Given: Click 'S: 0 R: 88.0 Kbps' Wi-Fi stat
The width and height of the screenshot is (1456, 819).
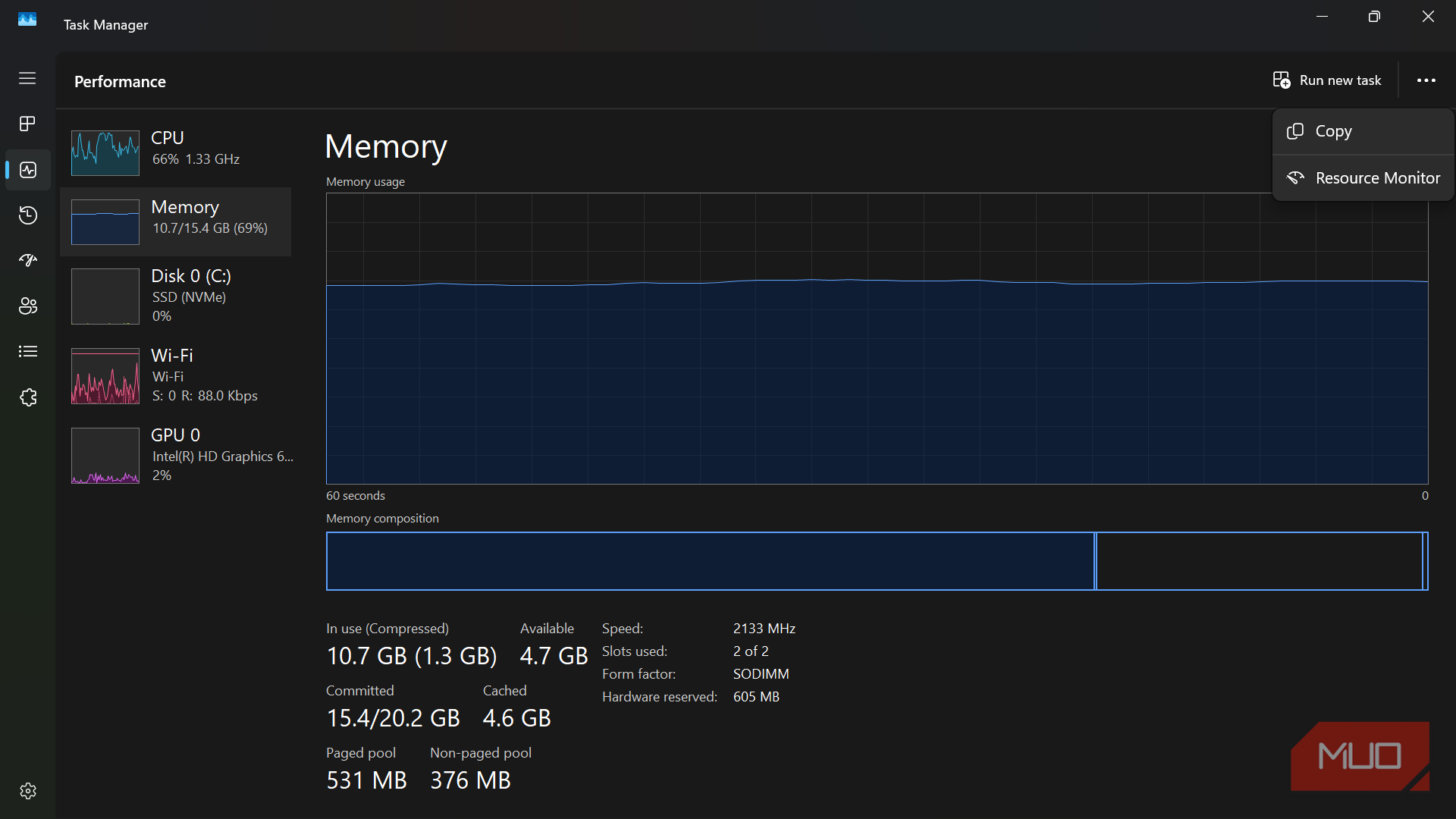Looking at the screenshot, I should pos(205,396).
